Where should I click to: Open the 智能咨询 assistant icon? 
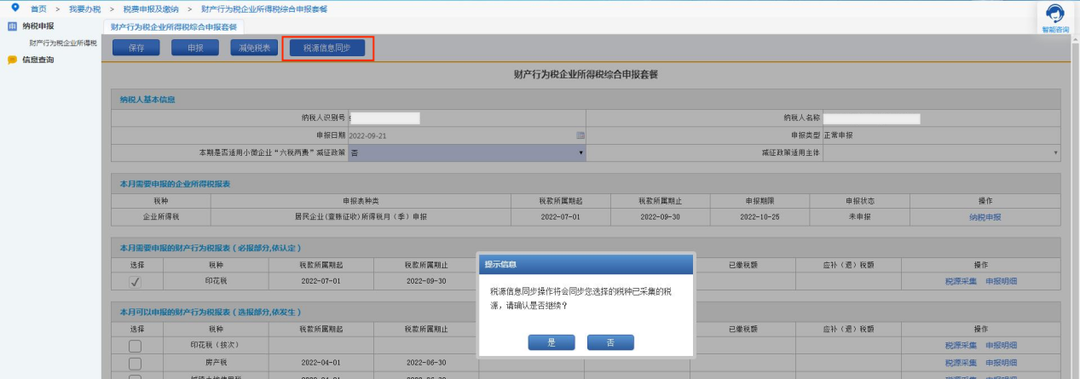tap(1054, 14)
